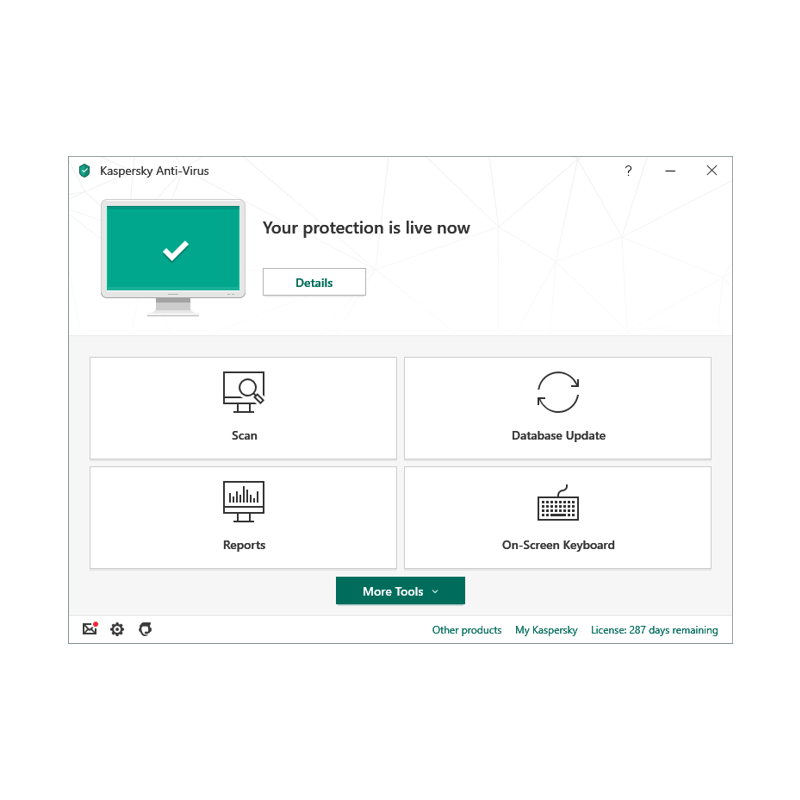Click the green protection status monitor image
The image size is (800, 800).
click(x=173, y=257)
